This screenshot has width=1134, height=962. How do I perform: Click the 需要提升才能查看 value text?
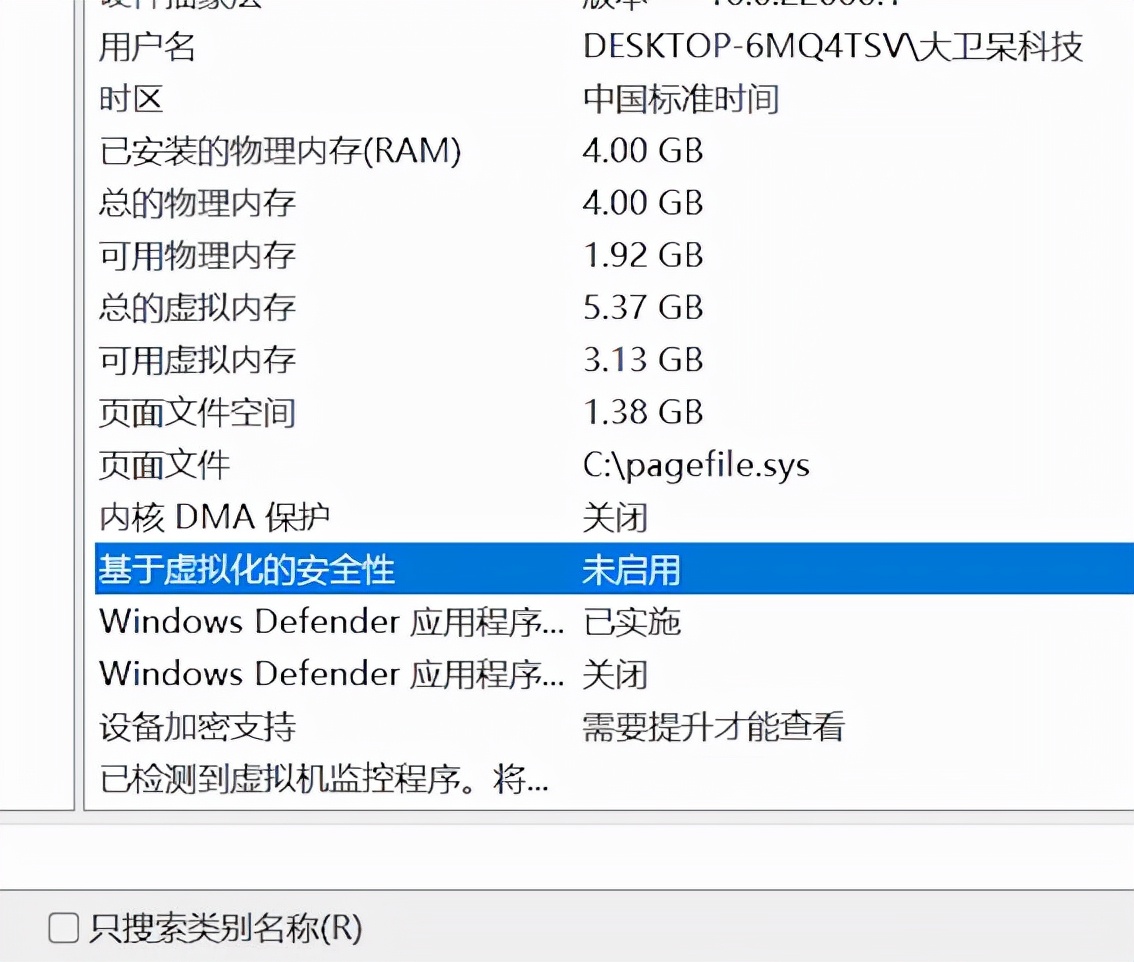714,729
